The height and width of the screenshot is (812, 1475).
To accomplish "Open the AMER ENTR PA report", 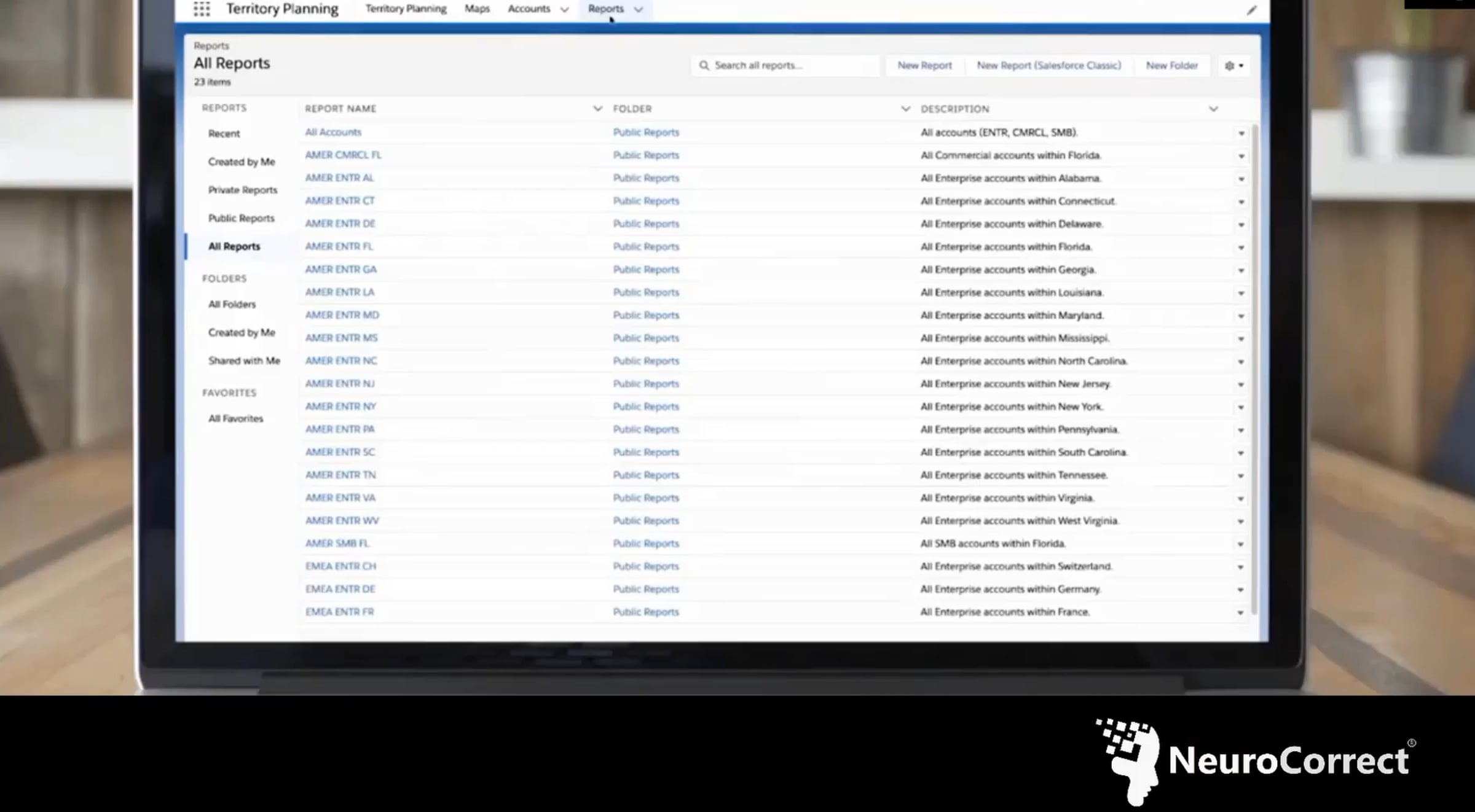I will click(x=339, y=429).
